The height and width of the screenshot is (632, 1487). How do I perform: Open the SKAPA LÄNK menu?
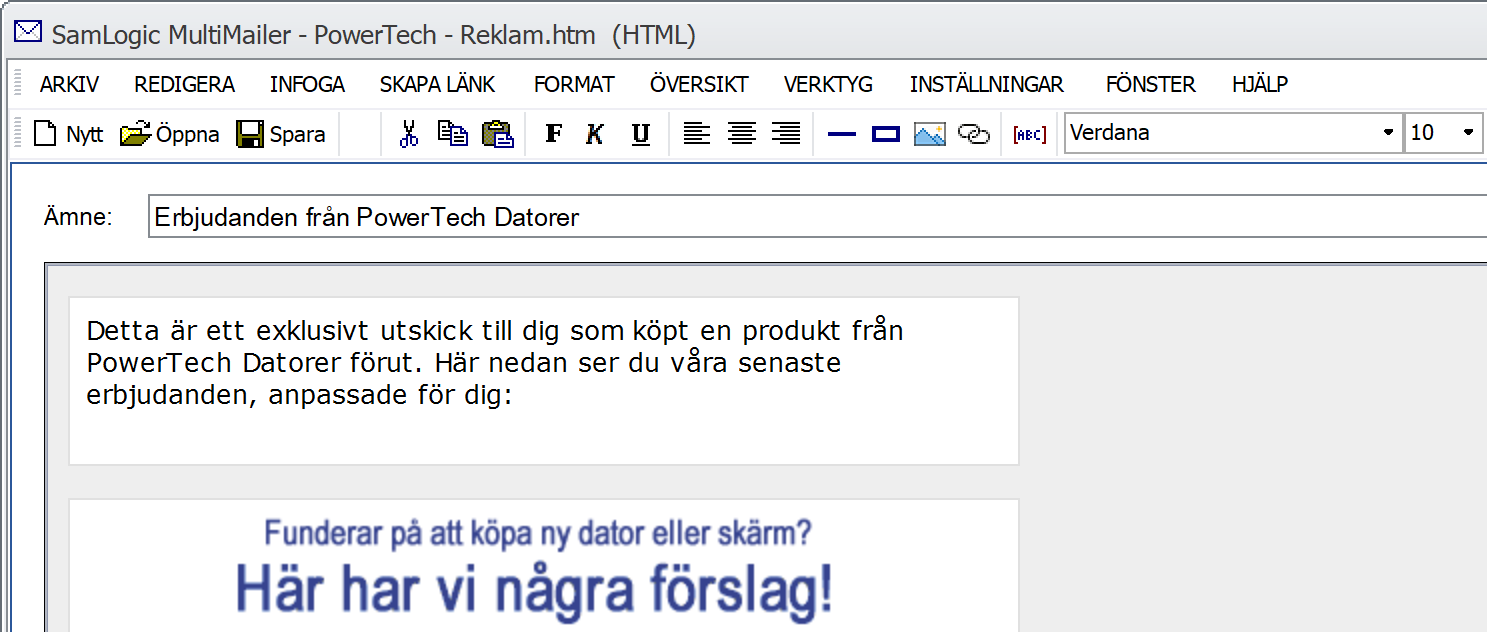click(x=437, y=85)
